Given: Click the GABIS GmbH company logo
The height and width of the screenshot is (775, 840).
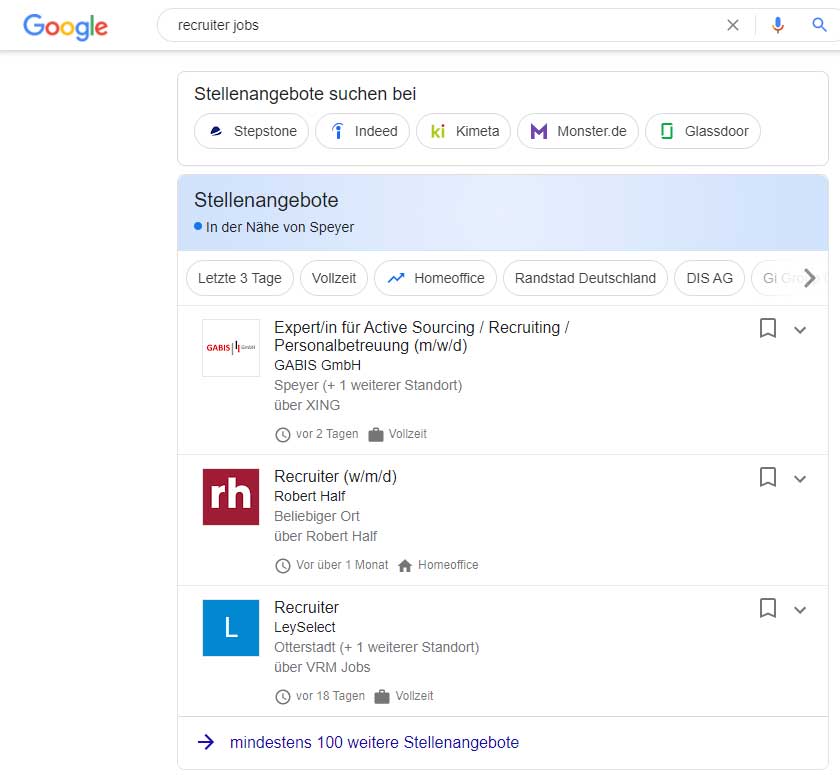Looking at the screenshot, I should point(231,348).
